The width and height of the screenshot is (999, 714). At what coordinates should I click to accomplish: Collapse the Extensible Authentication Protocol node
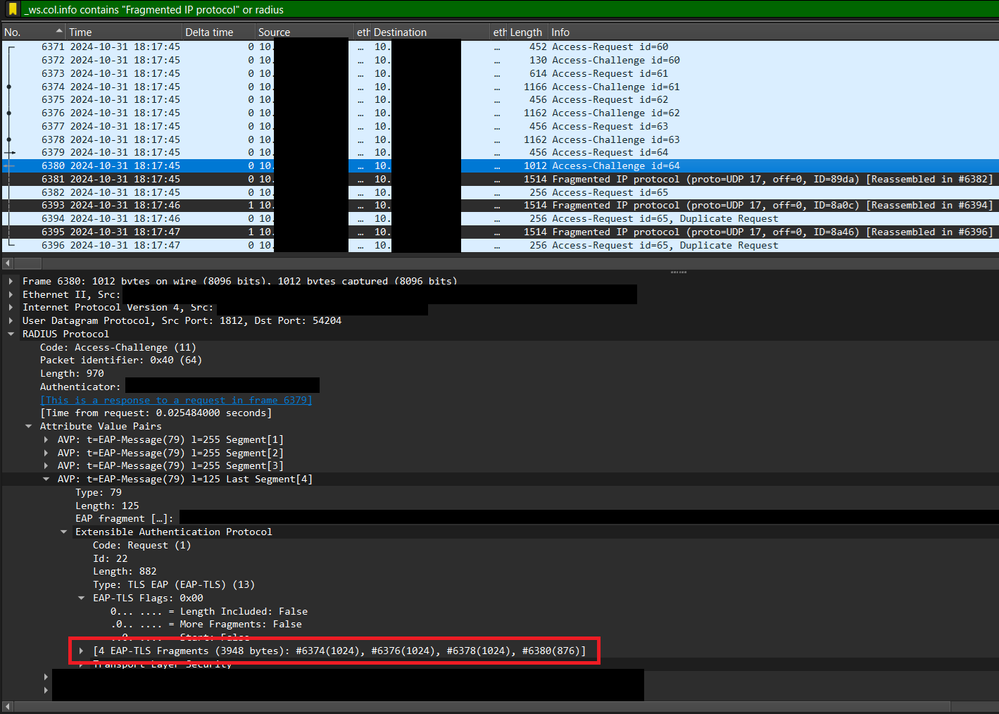(64, 532)
